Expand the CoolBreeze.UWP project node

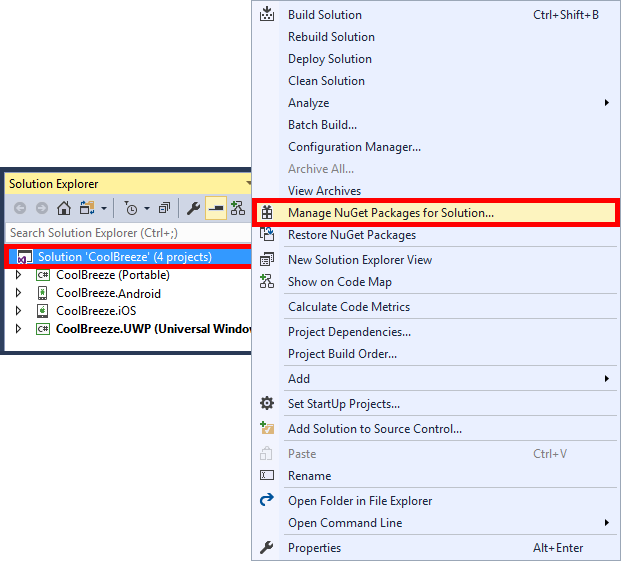[18, 328]
